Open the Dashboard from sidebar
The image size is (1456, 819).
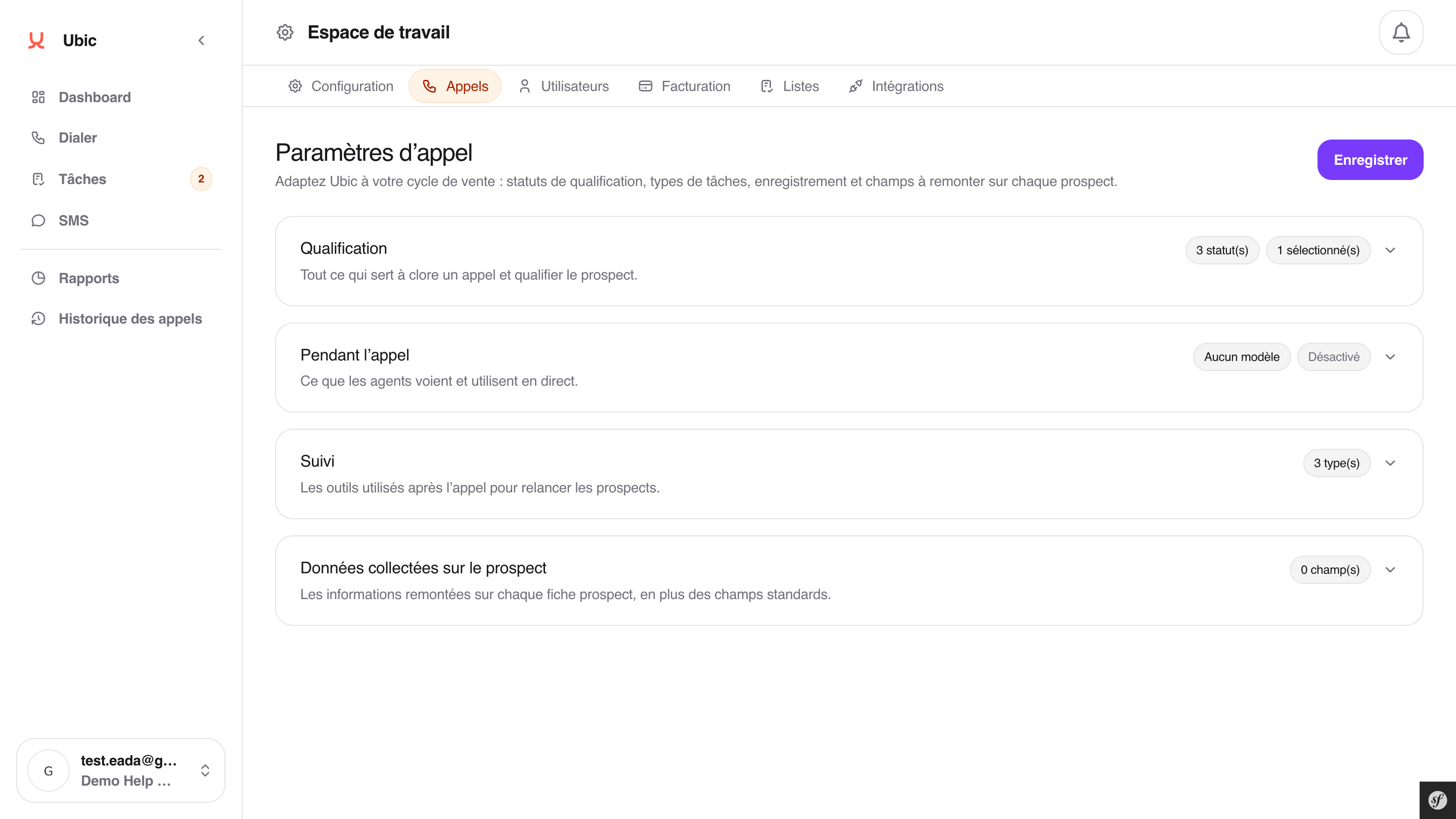pos(95,97)
